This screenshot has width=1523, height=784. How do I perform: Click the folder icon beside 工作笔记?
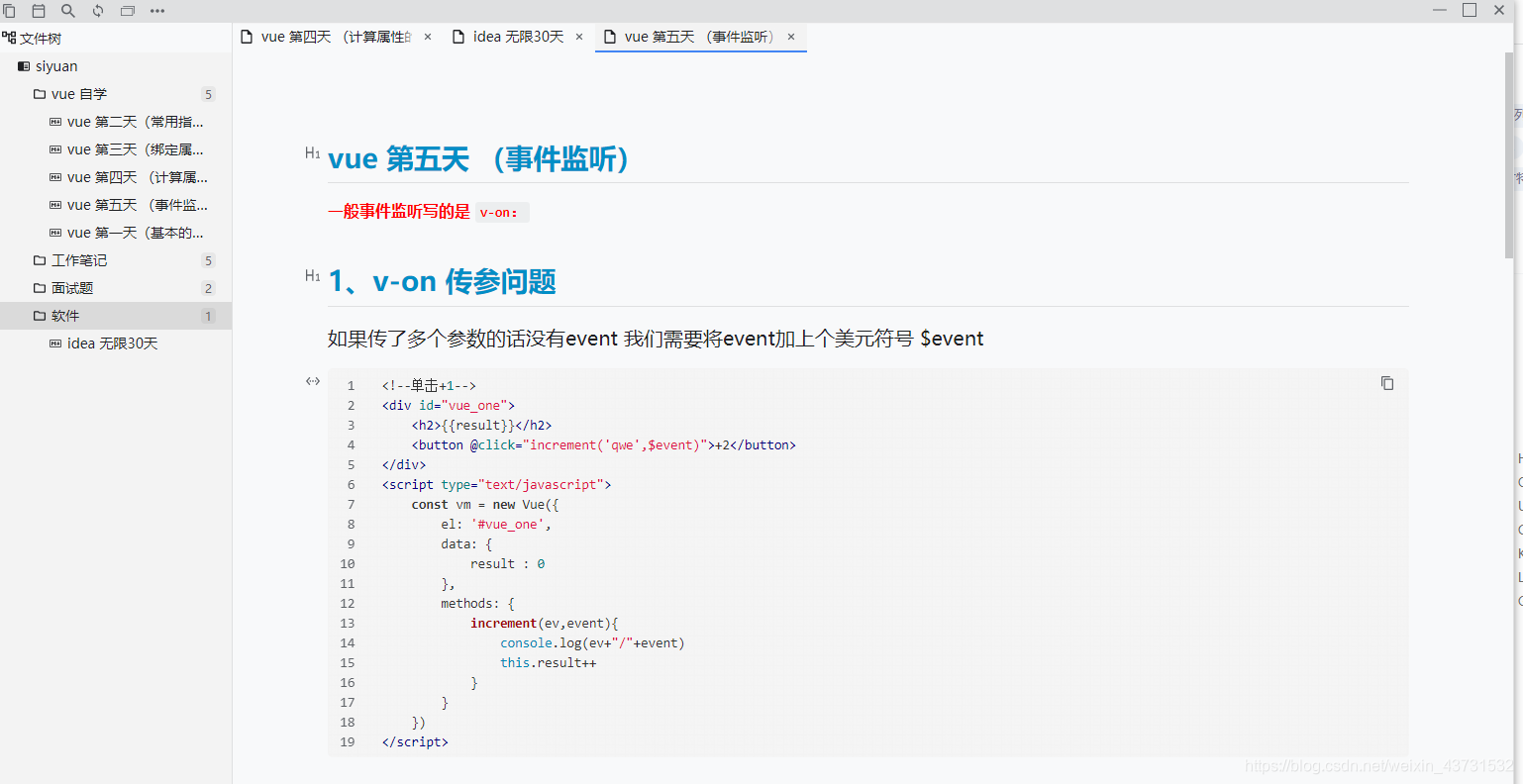click(x=40, y=260)
